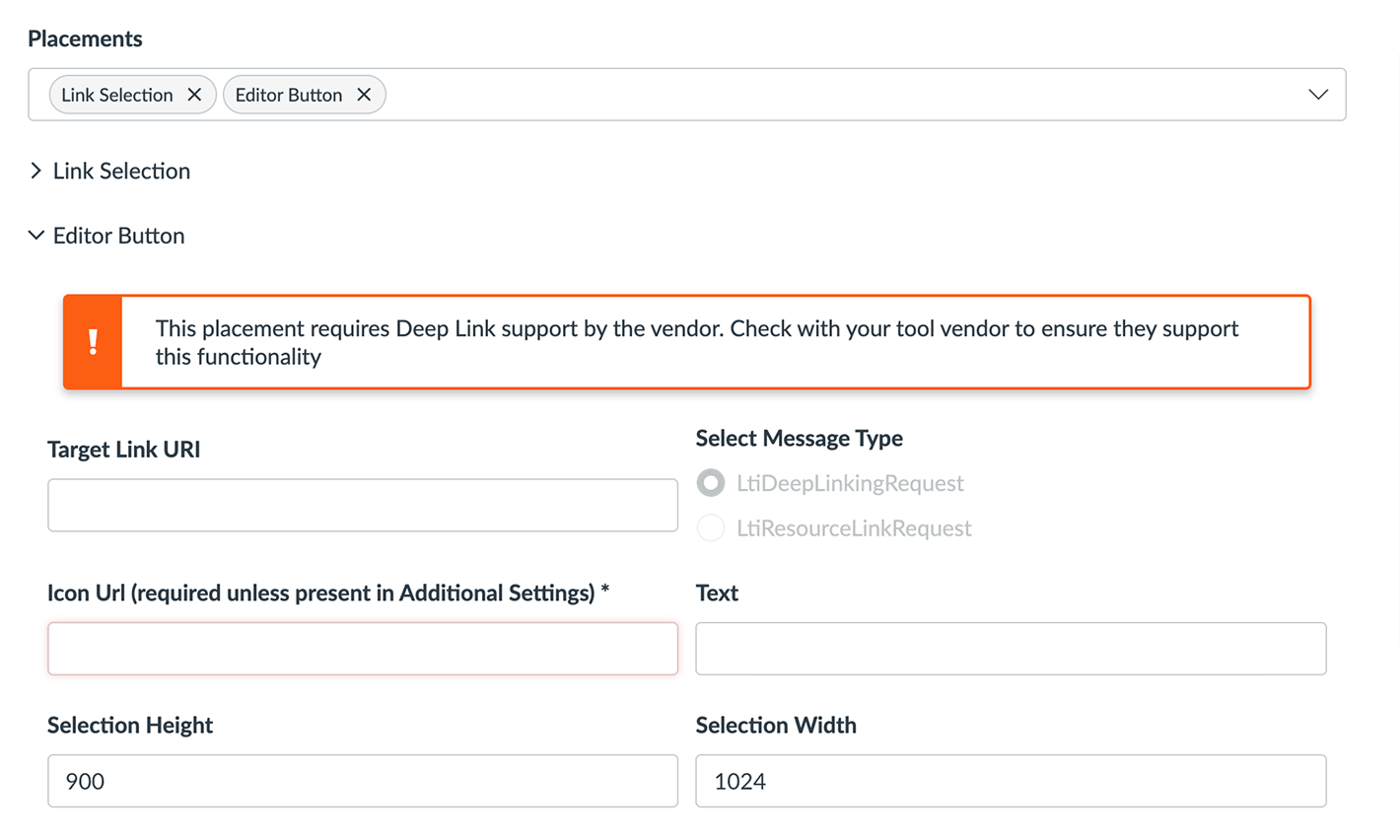Screen dimensions: 1400x840
Task: Select LtiDeepLinkingRequest message type
Action: (x=711, y=483)
